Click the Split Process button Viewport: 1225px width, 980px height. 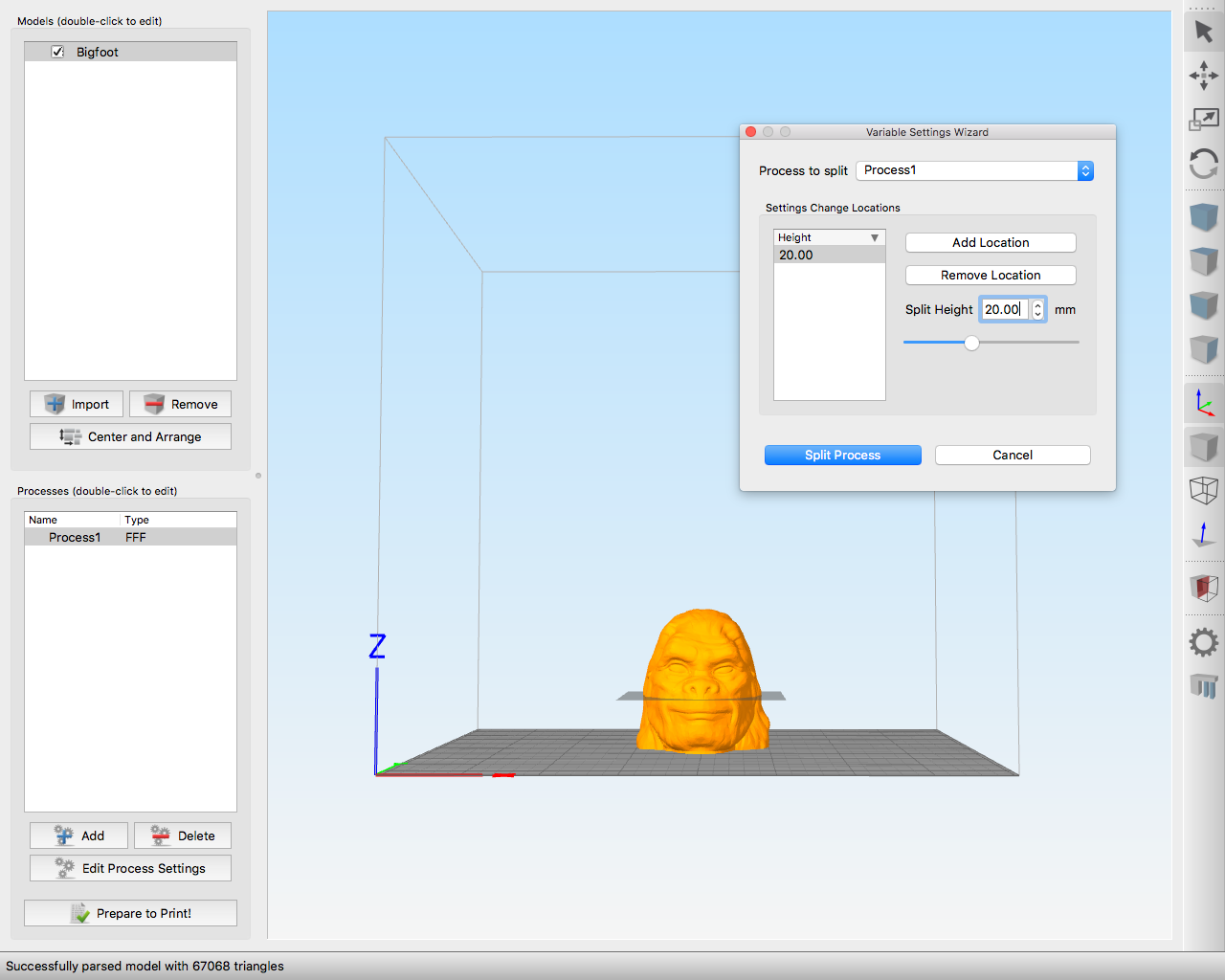tap(842, 455)
